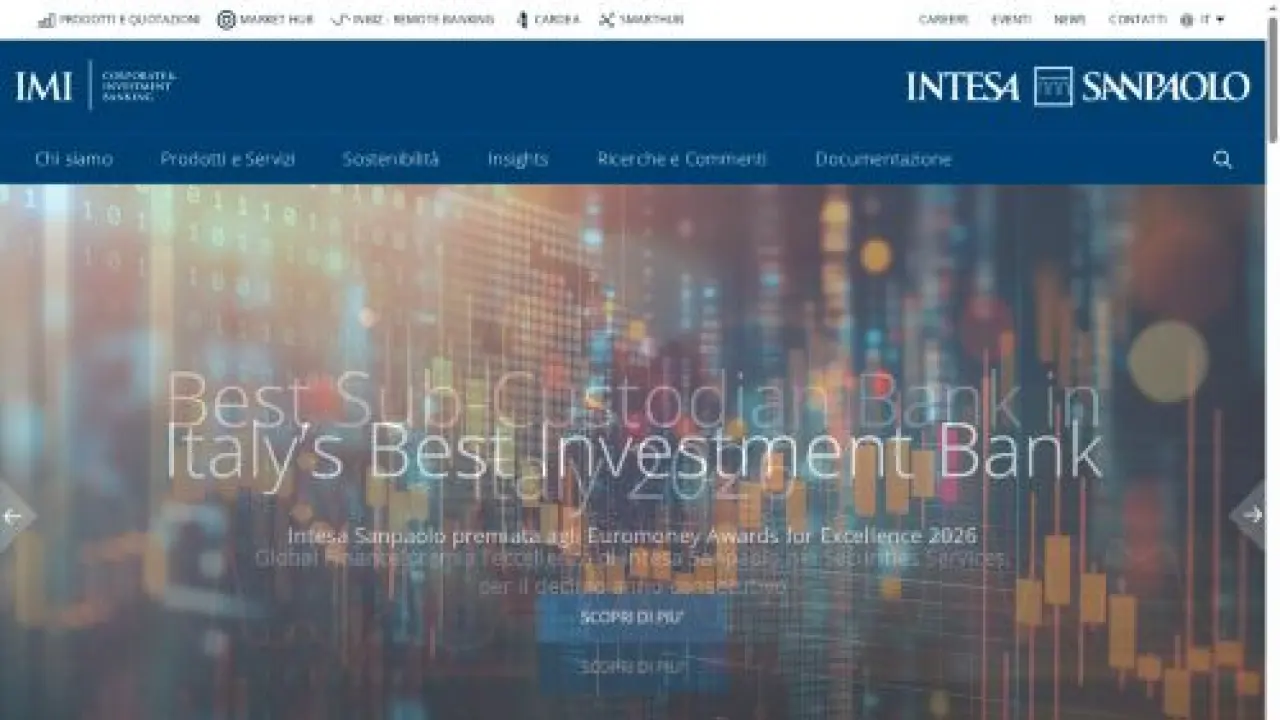Open the Market Hub link
This screenshot has width=1280, height=720.
click(278, 19)
